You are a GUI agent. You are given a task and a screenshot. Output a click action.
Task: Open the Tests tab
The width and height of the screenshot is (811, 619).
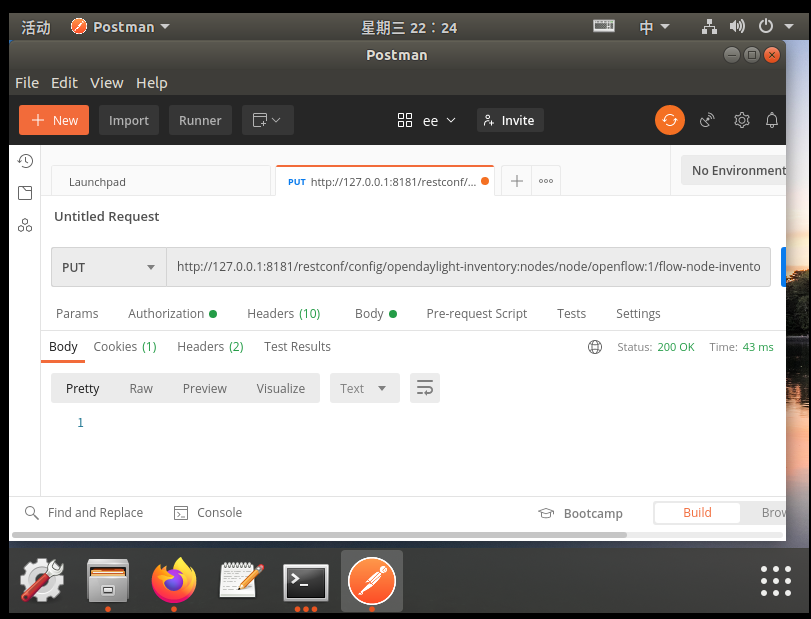[571, 313]
